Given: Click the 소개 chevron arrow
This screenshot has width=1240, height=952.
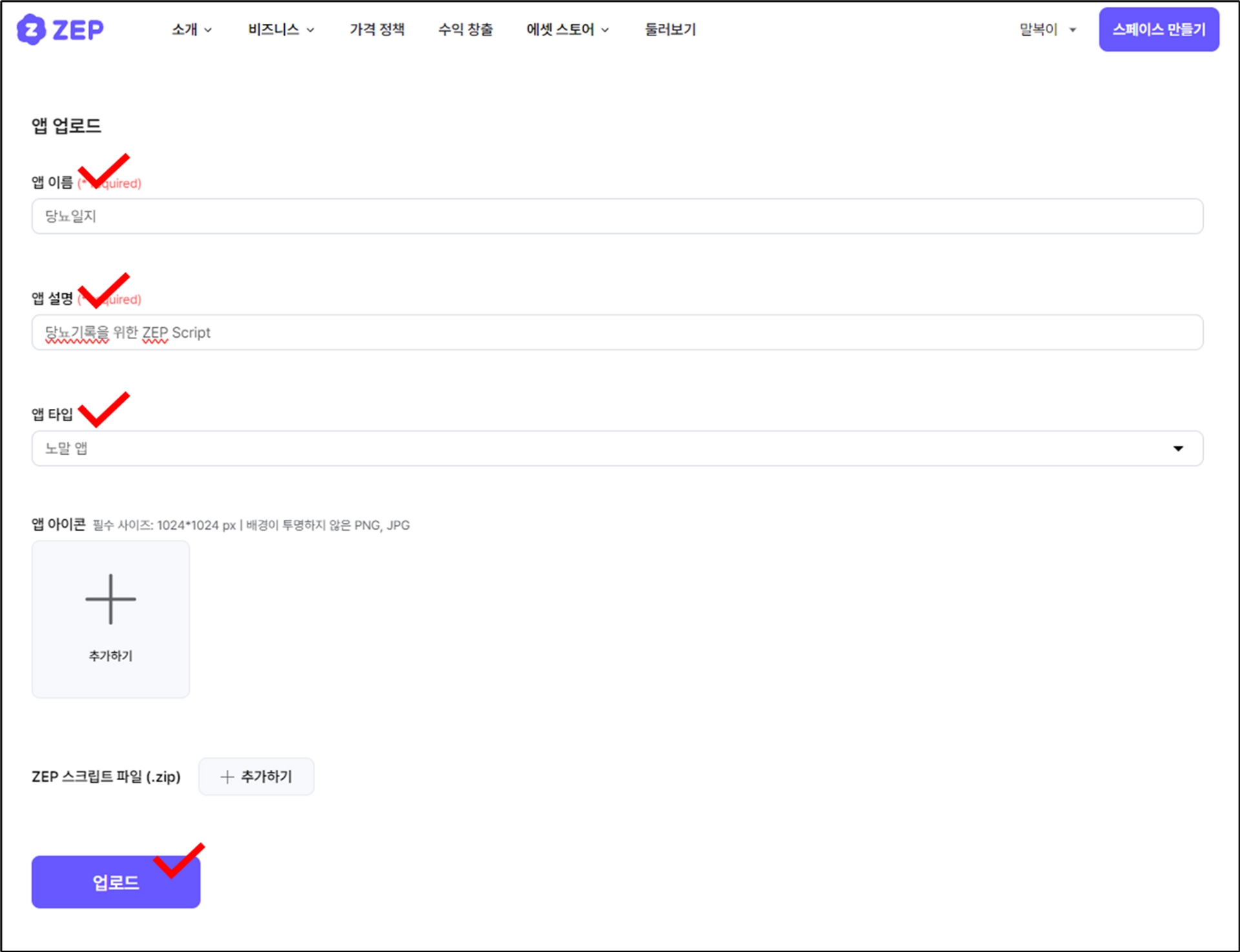Looking at the screenshot, I should [x=208, y=30].
